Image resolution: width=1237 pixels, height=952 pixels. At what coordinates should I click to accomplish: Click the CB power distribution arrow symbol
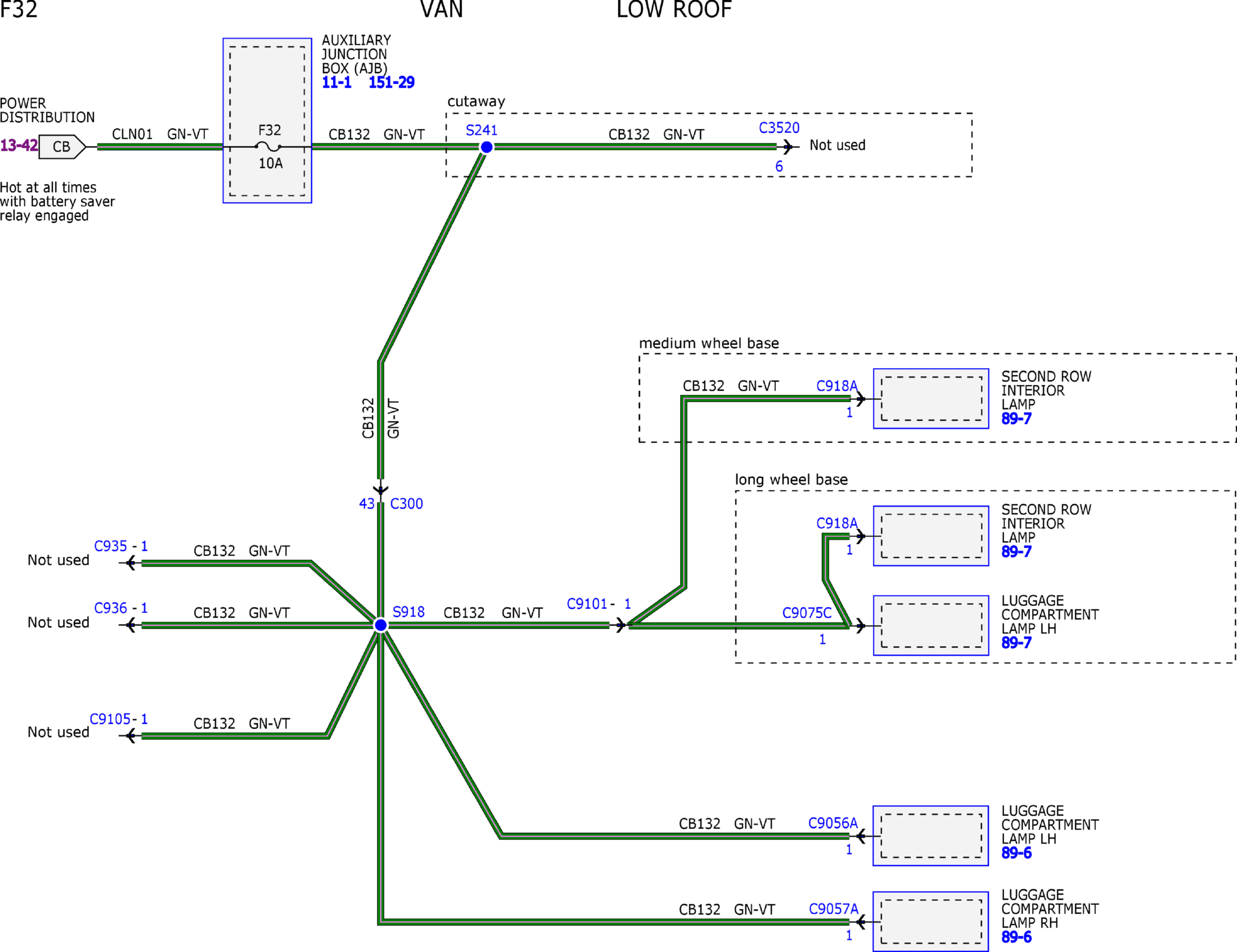[62, 146]
